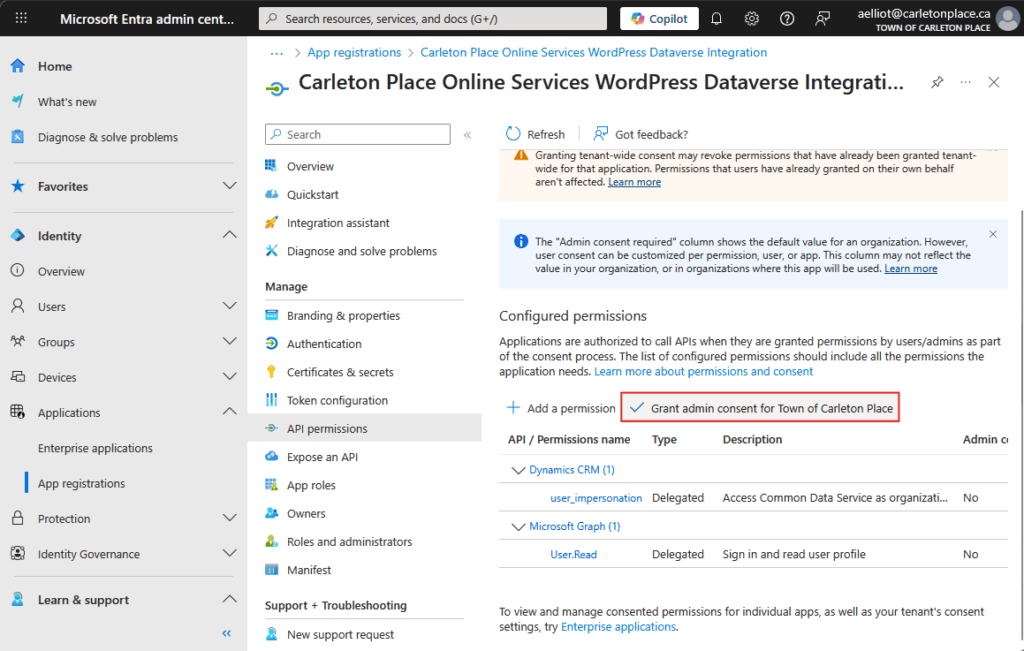Close the app registration blade
Image resolution: width=1024 pixels, height=651 pixels.
pyautogui.click(x=994, y=82)
